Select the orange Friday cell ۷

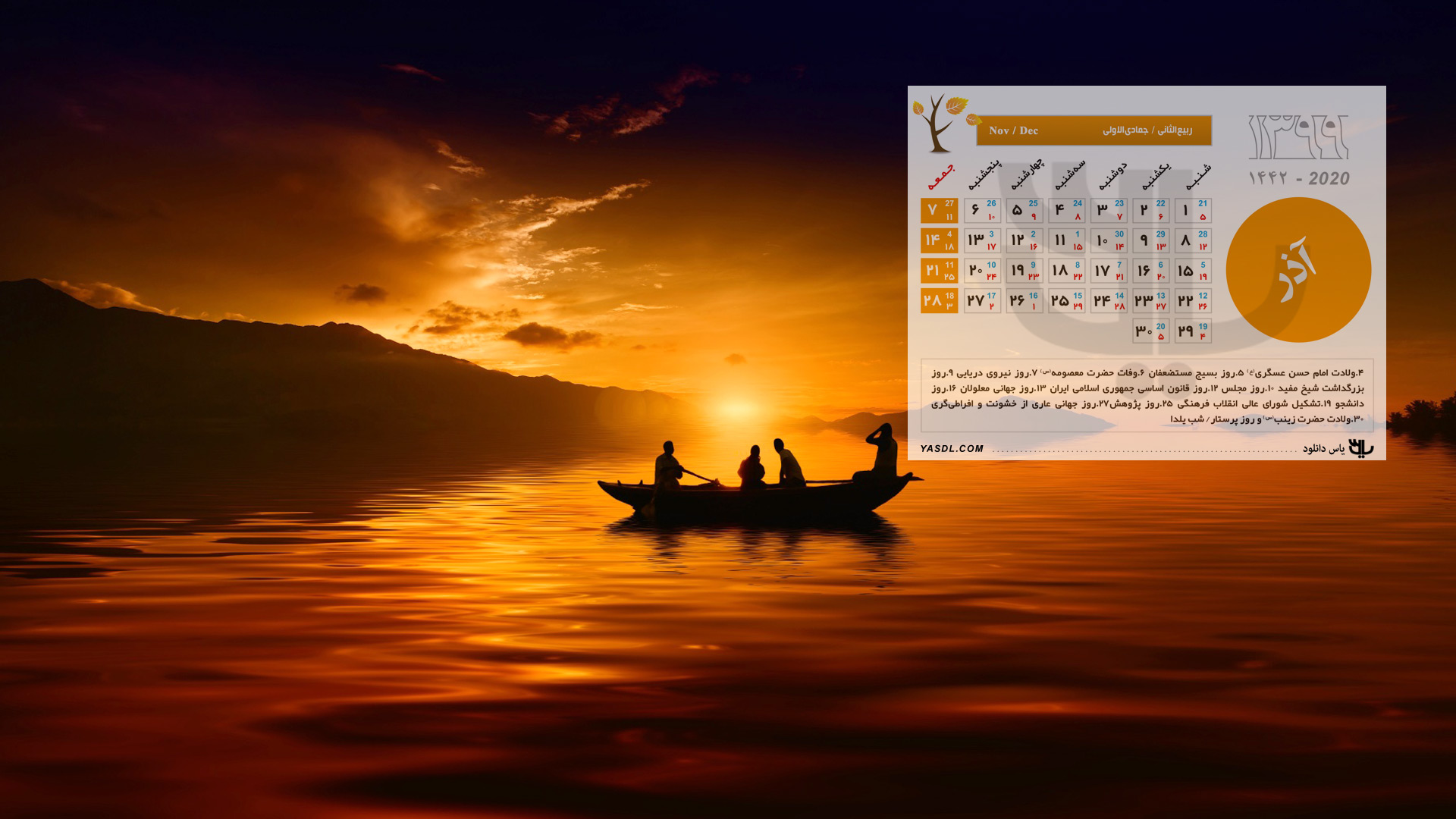pyautogui.click(x=940, y=210)
